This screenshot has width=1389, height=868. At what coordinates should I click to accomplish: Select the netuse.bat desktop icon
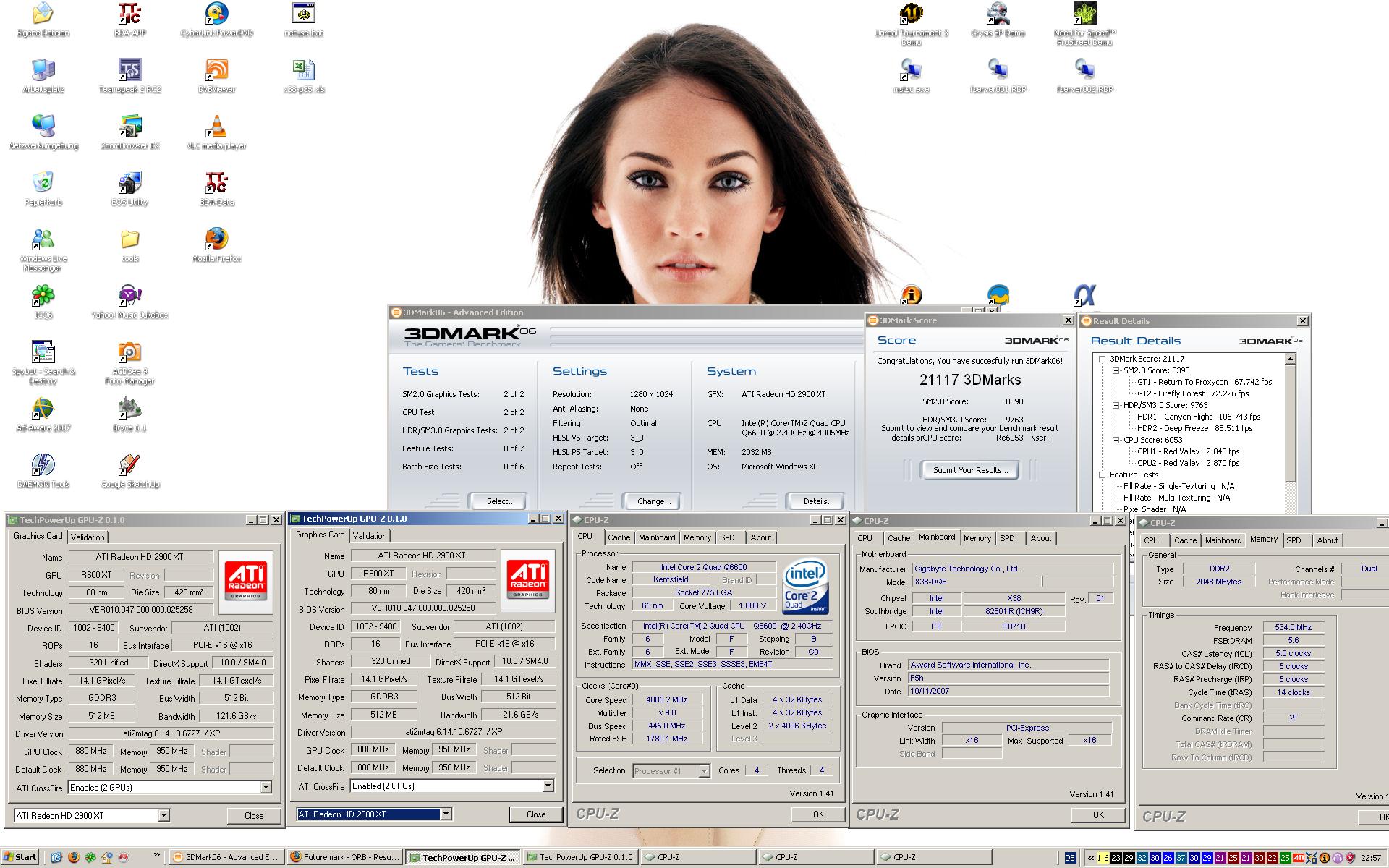click(x=304, y=20)
